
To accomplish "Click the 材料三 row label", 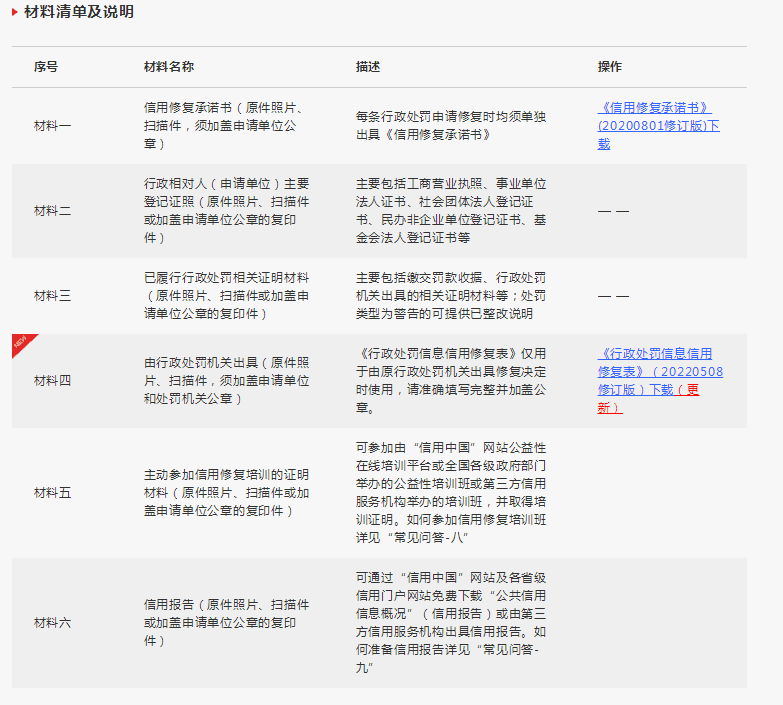I will tap(53, 296).
